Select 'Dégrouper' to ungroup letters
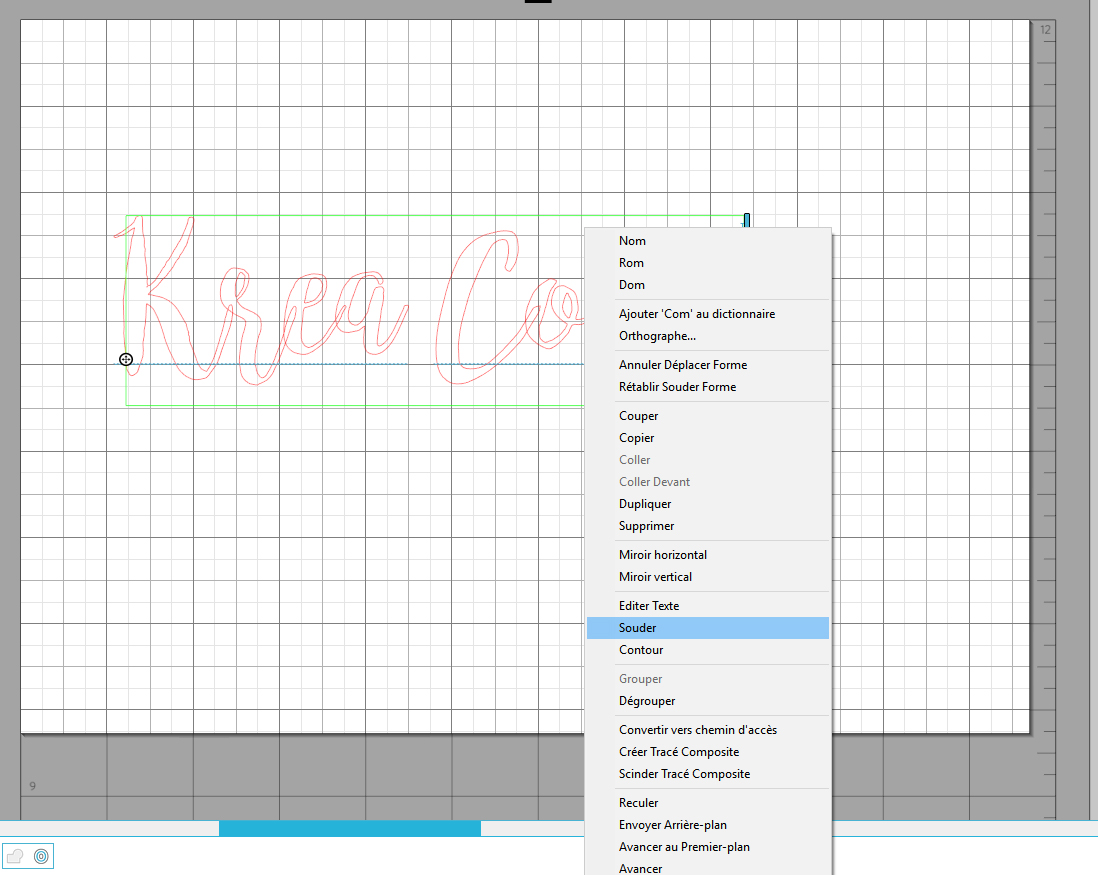Viewport: 1098px width, 875px height. pyautogui.click(x=647, y=701)
